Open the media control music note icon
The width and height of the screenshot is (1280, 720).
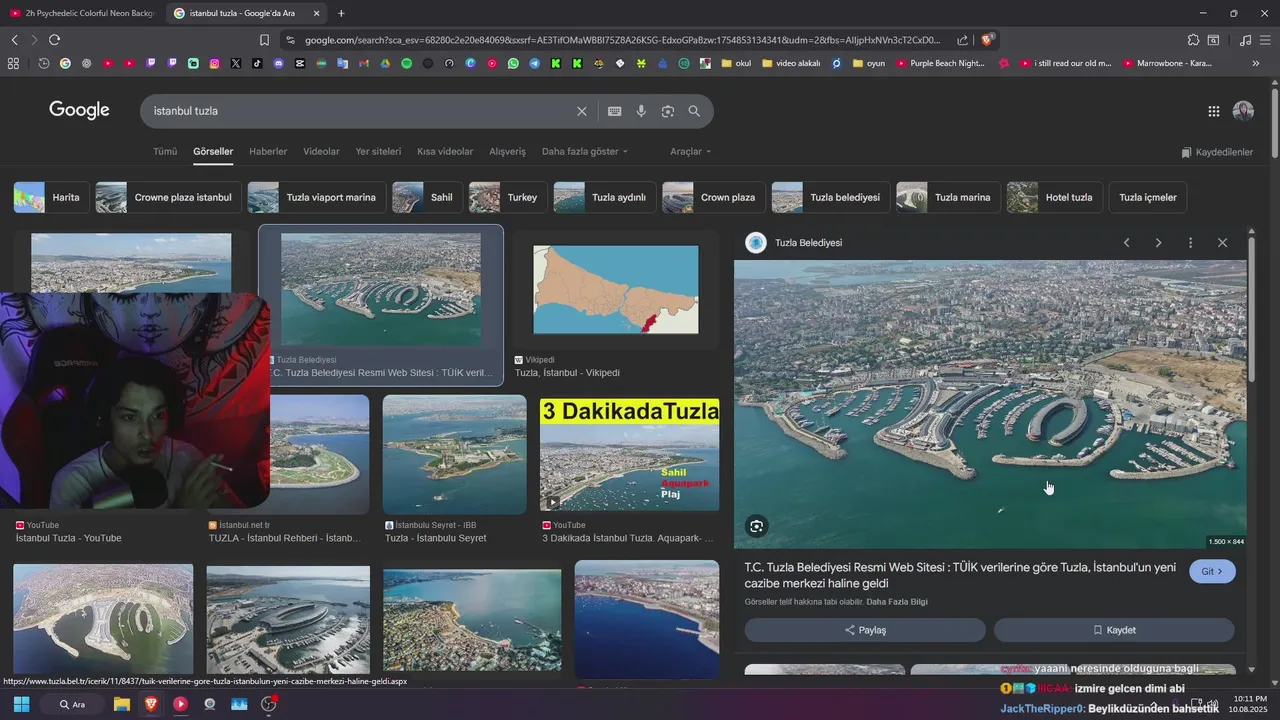(1245, 40)
